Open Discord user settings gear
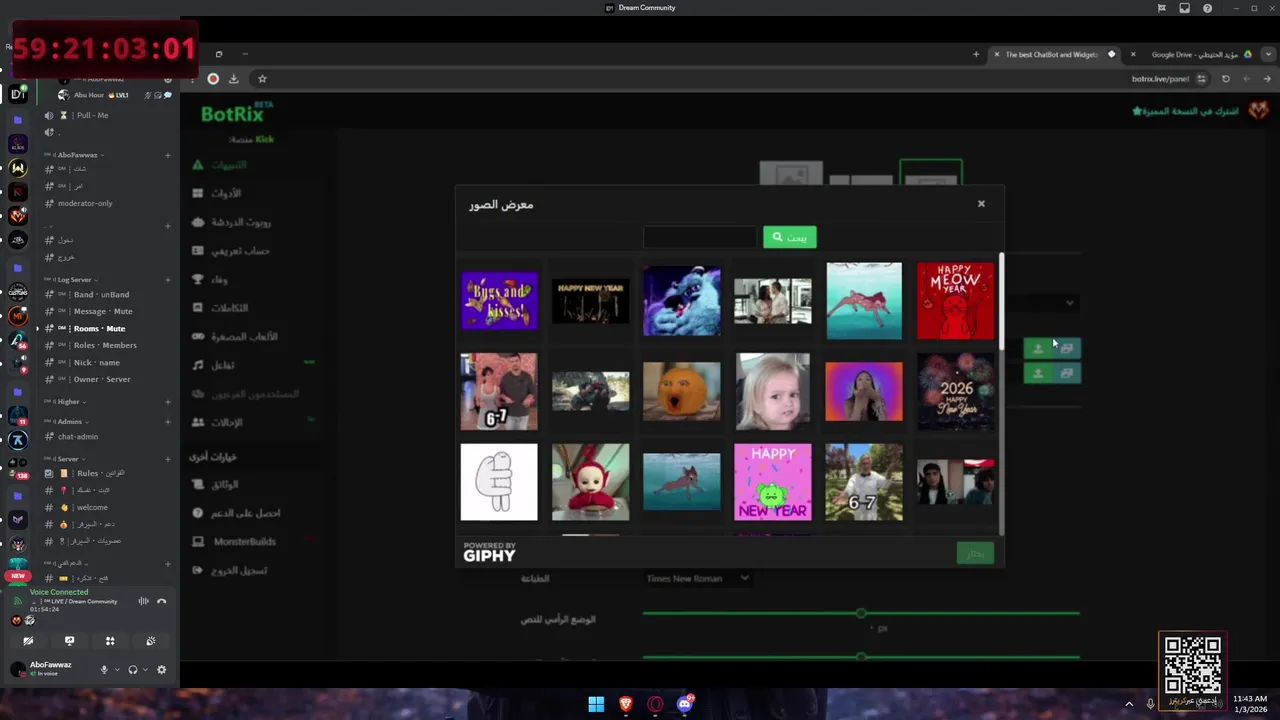1280x720 pixels. (161, 670)
